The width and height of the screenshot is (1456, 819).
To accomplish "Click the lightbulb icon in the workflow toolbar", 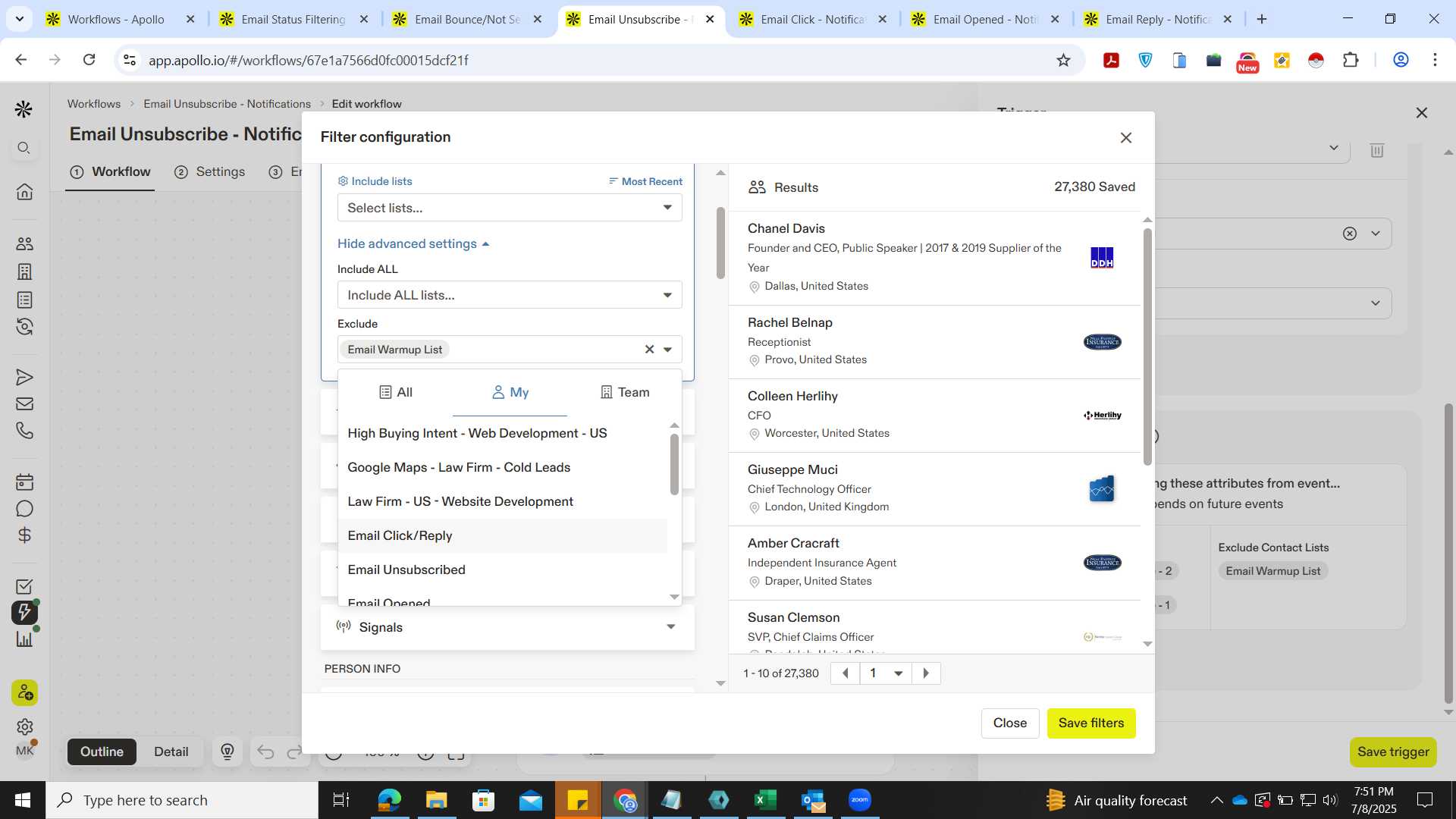I will (x=227, y=752).
